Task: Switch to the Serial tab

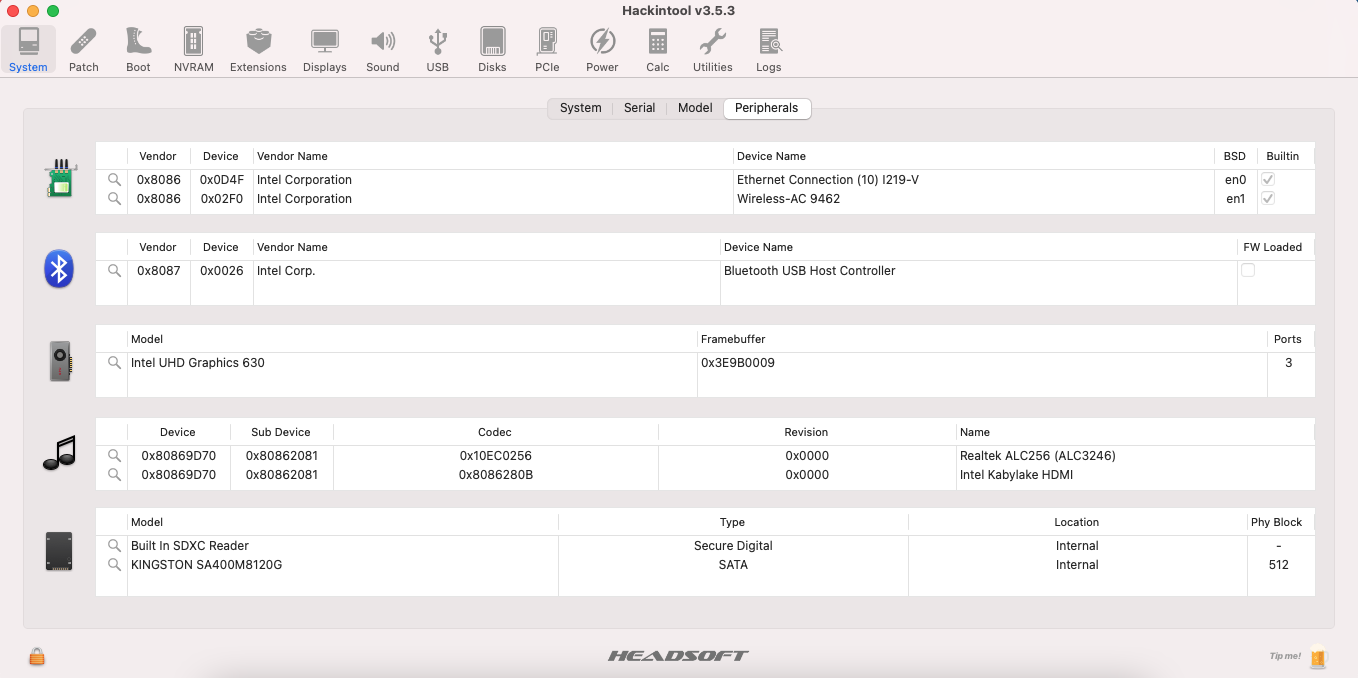Action: pos(639,108)
